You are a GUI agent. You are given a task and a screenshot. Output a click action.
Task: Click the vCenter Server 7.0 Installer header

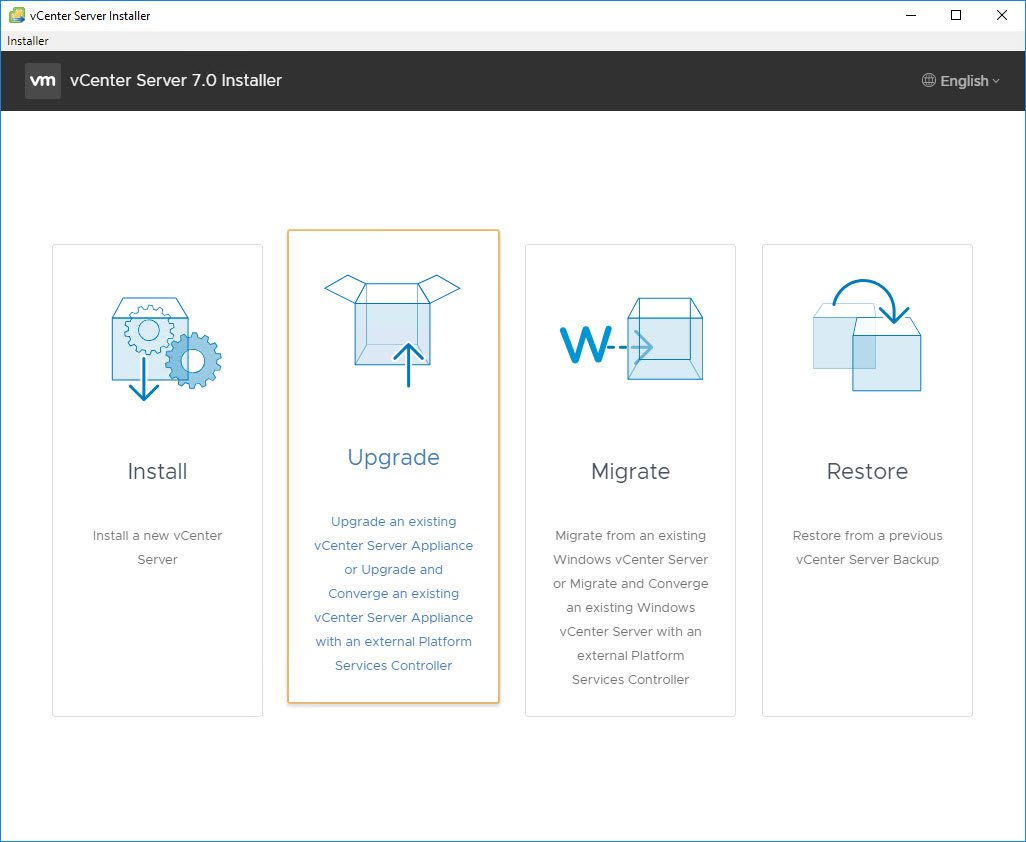click(x=176, y=80)
